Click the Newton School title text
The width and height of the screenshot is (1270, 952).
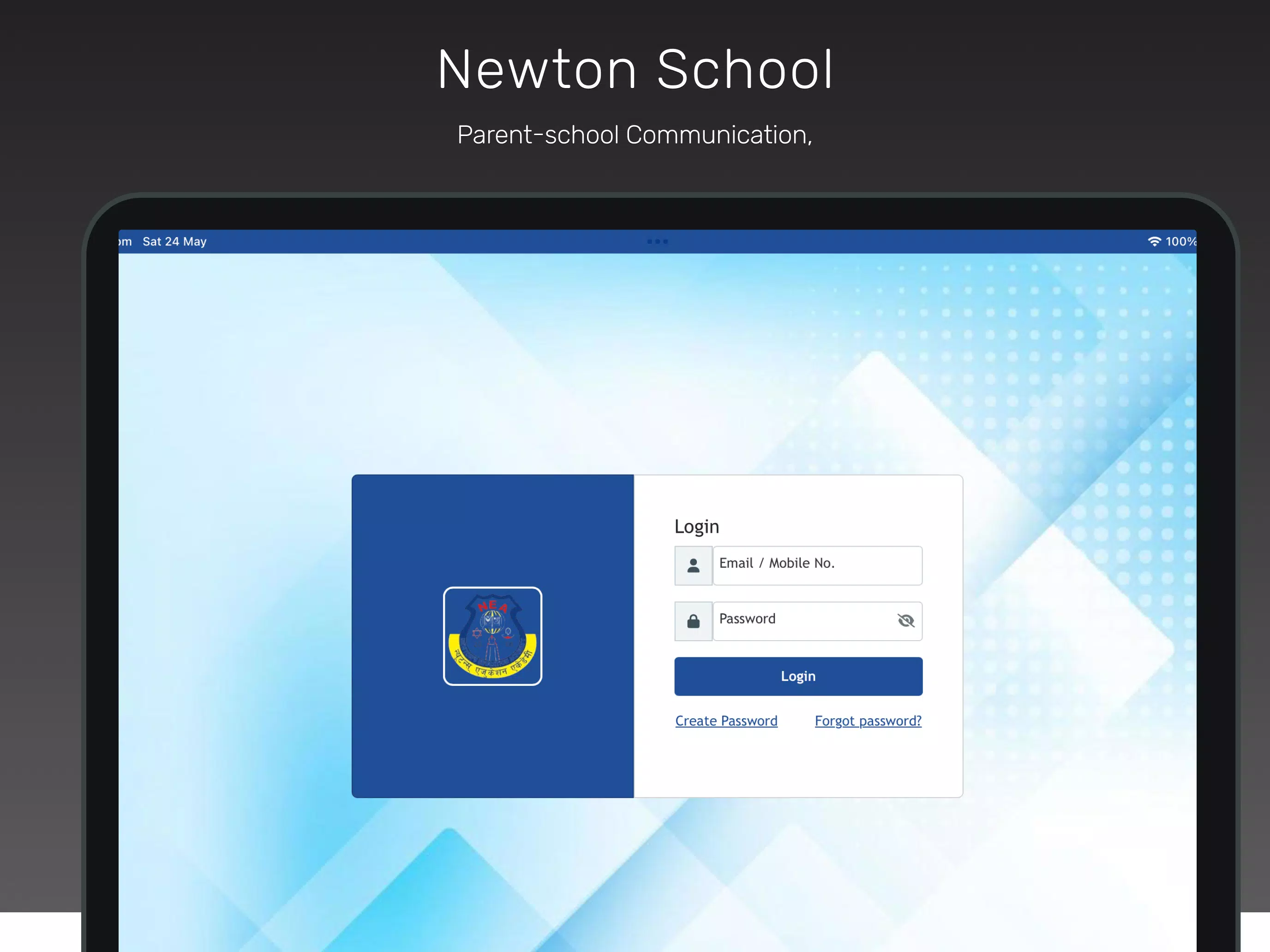tap(635, 70)
